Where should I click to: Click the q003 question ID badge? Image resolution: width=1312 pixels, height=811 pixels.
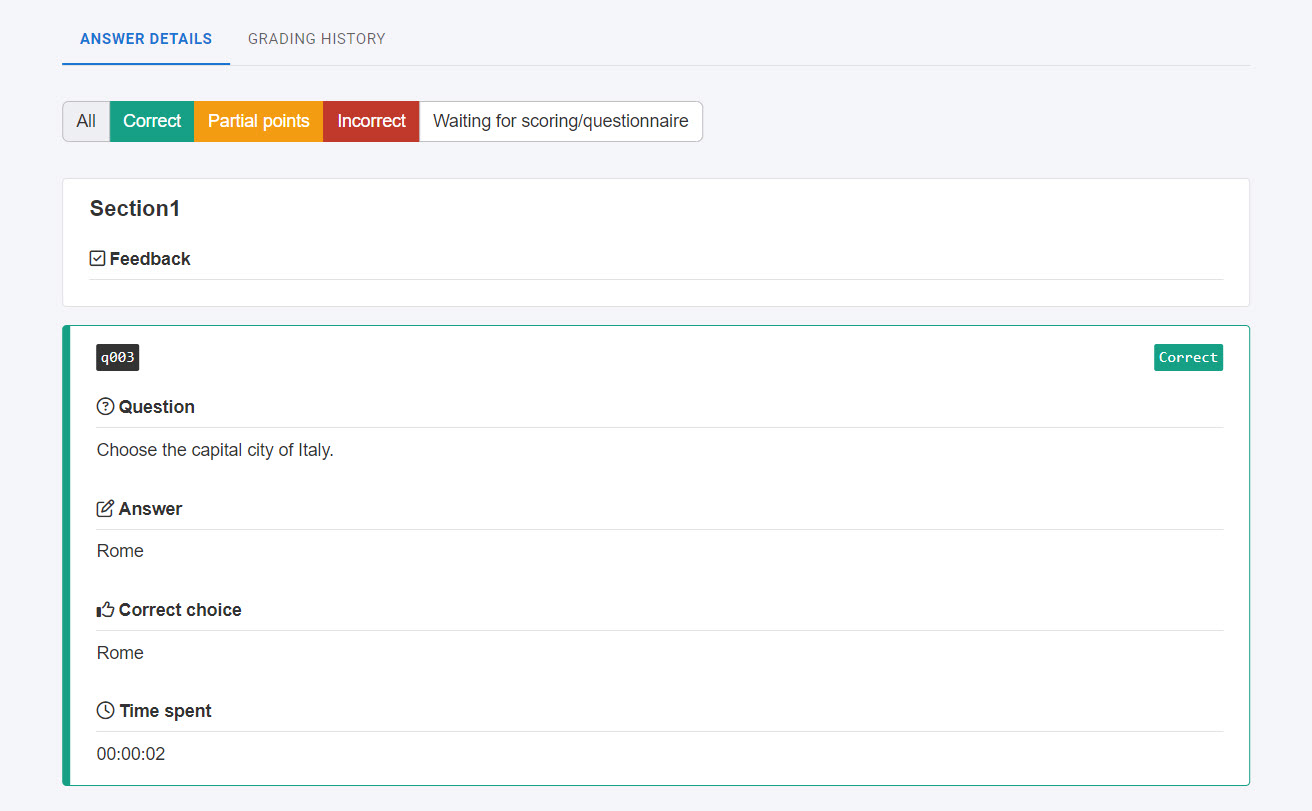[x=117, y=358]
